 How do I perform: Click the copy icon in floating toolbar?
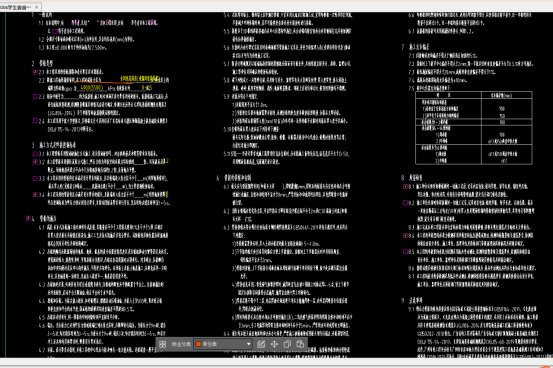(x=287, y=344)
